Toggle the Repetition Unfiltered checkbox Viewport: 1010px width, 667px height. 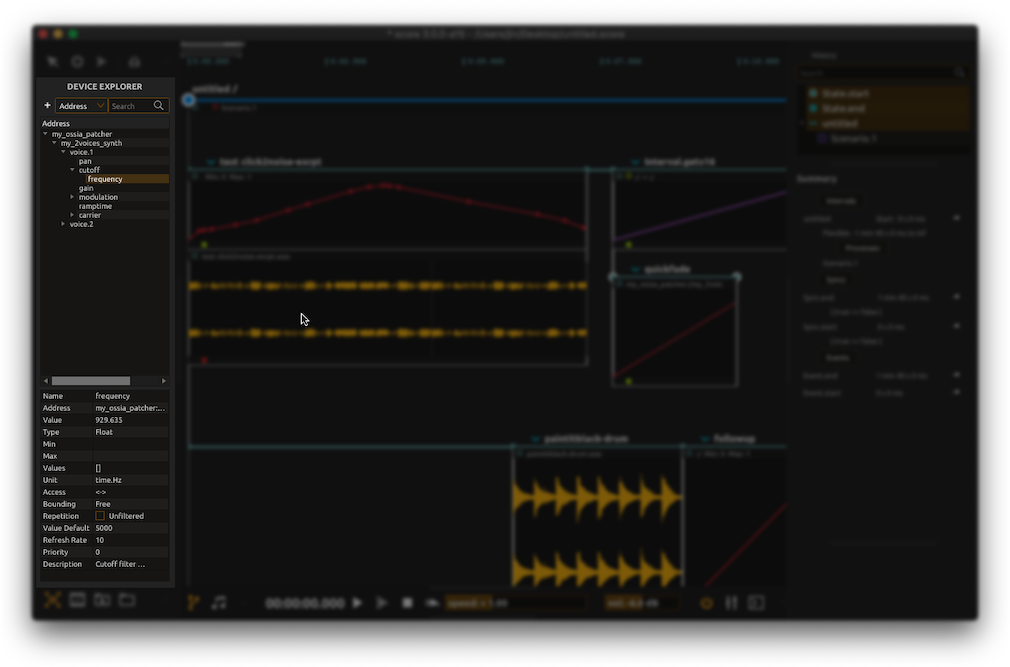(100, 516)
